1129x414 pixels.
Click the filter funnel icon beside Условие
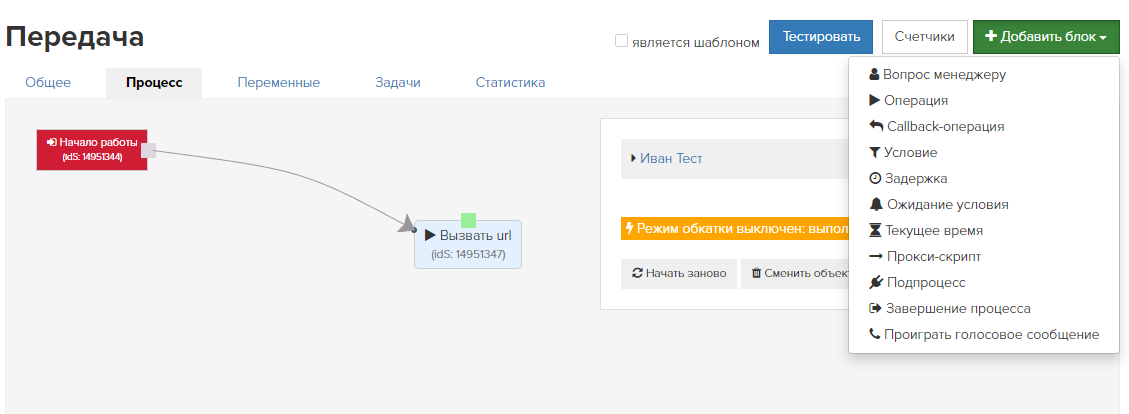(875, 152)
